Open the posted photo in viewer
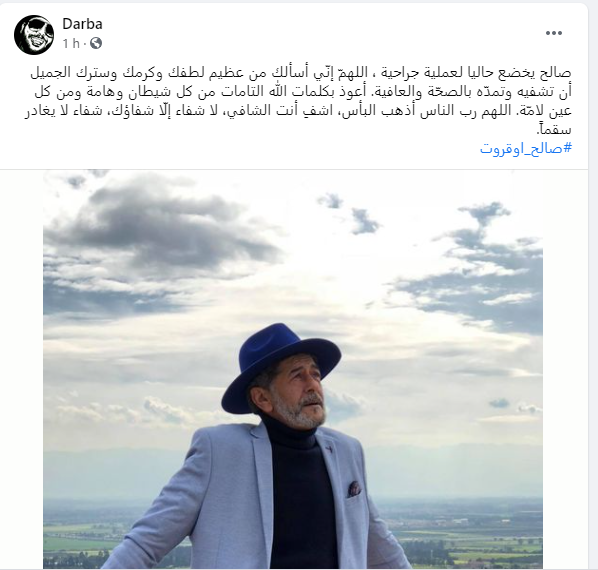The image size is (598, 570). (x=293, y=369)
